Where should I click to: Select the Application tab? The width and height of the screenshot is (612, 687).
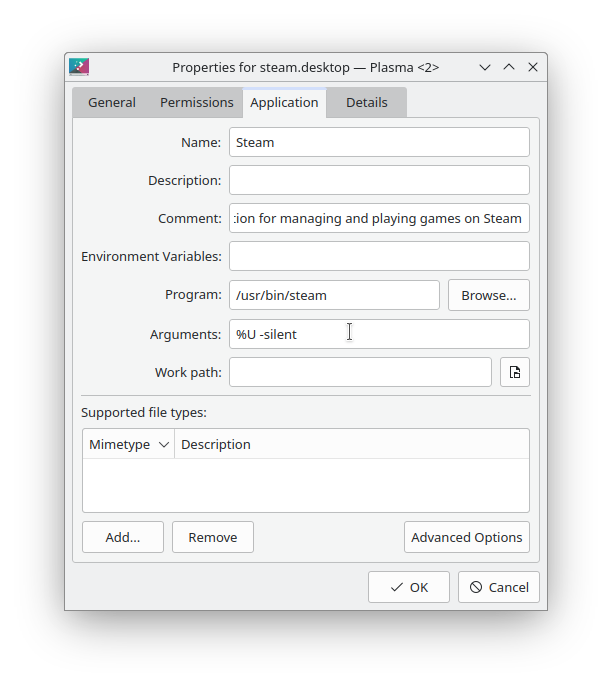(284, 102)
